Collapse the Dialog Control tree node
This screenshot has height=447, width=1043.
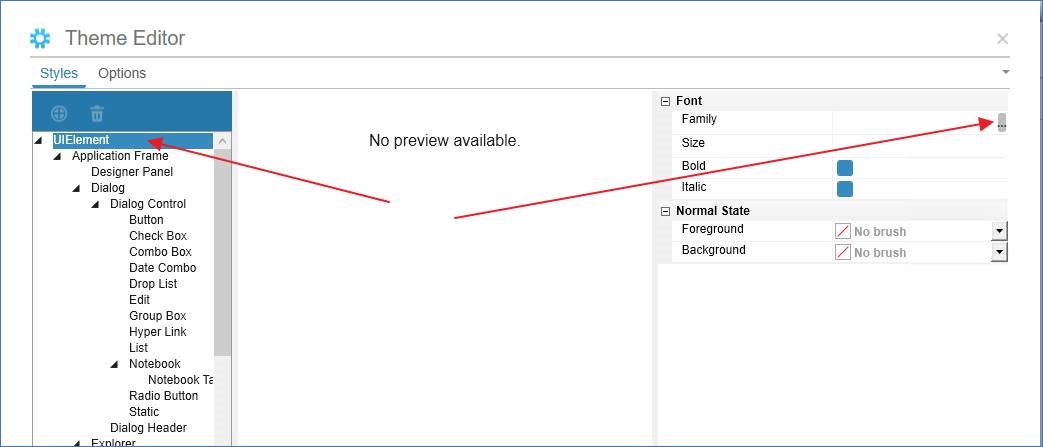(95, 204)
